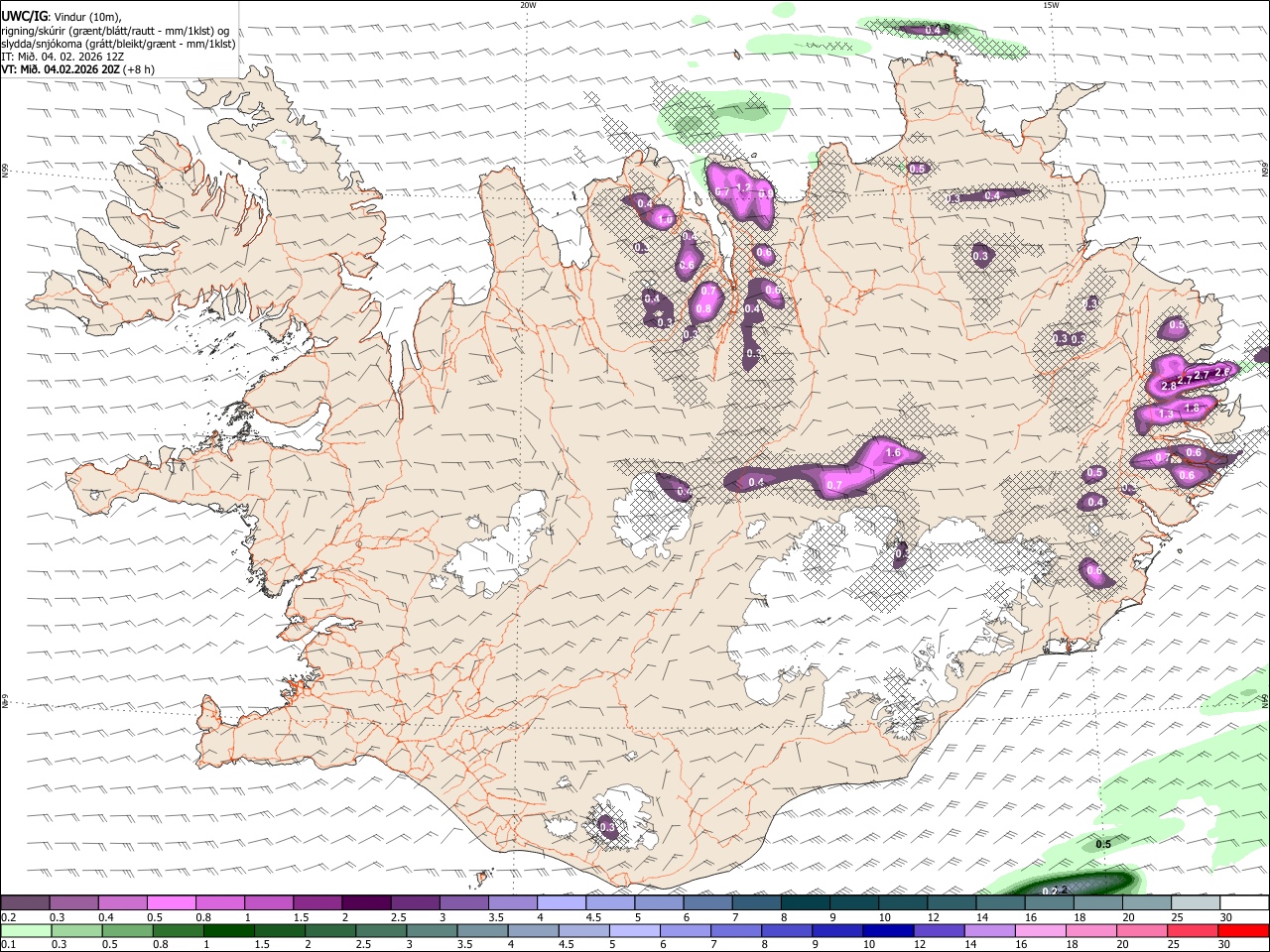Click the 20W longitude label
The width and height of the screenshot is (1270, 952).
pos(528,5)
